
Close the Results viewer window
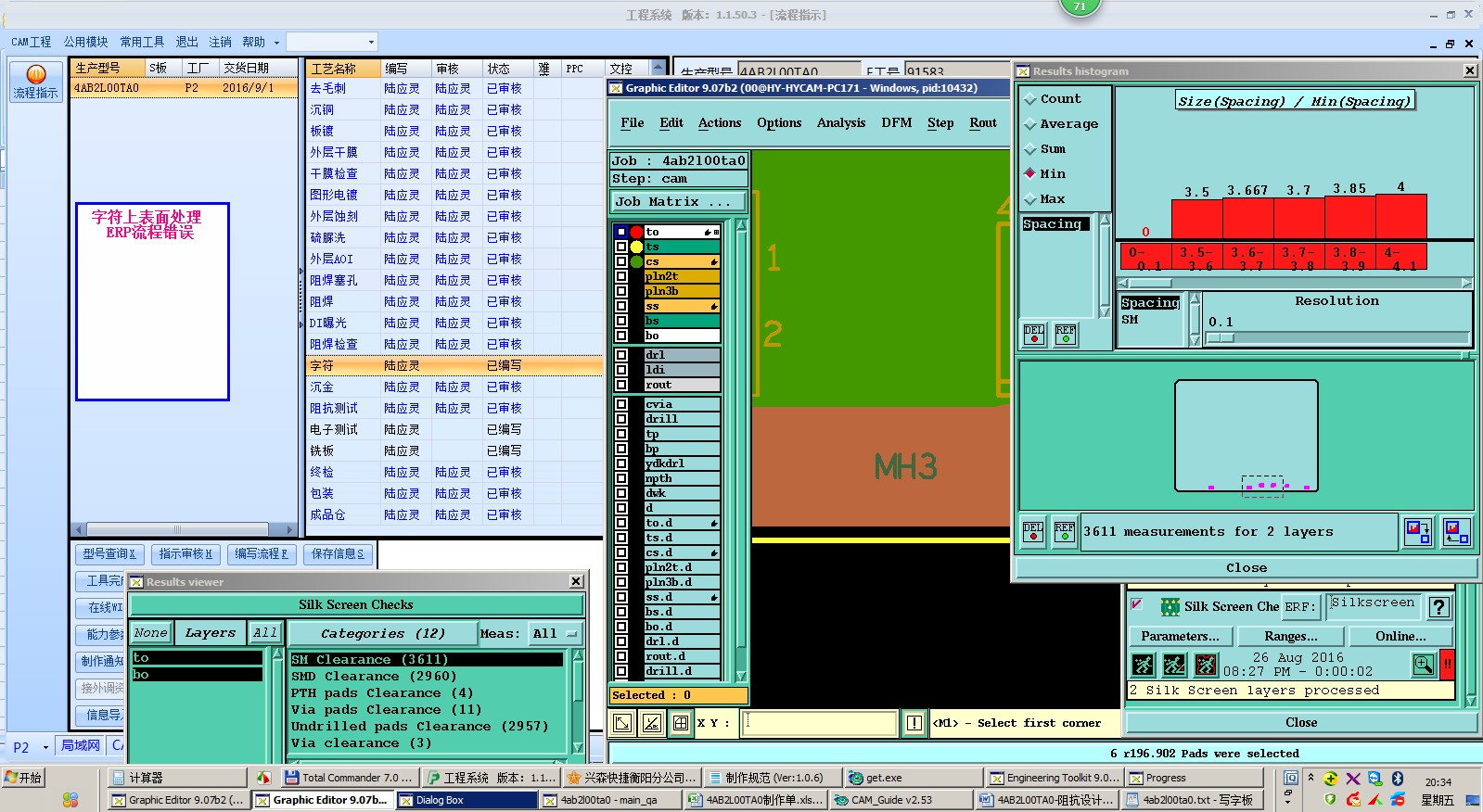pyautogui.click(x=576, y=581)
